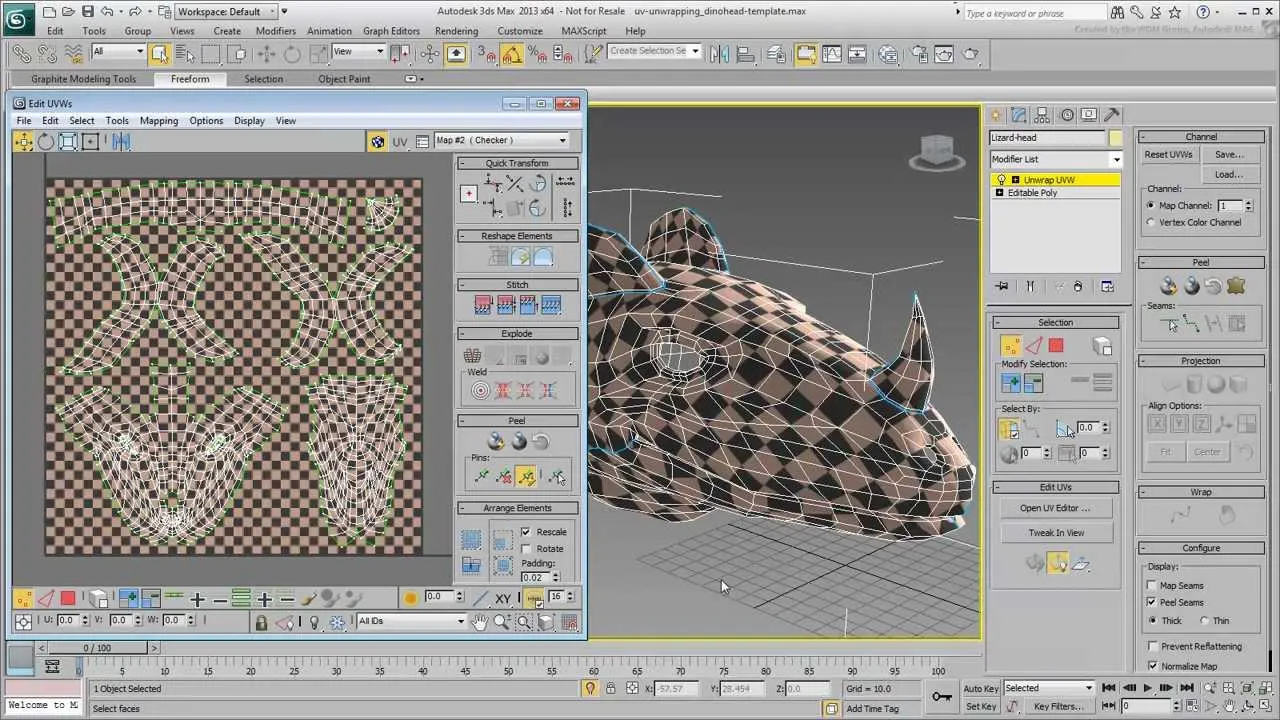1280x720 pixels.
Task: Open the Display menu in Edit UVWs
Action: pyautogui.click(x=249, y=121)
